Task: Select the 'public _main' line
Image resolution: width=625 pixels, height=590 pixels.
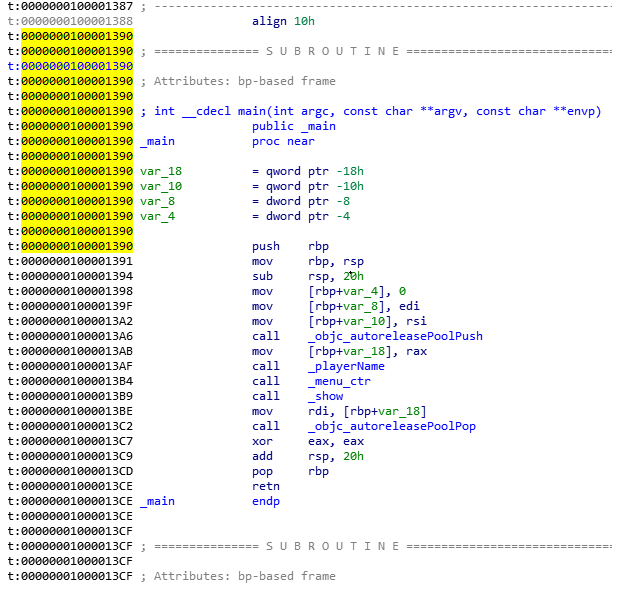Action: pos(294,126)
